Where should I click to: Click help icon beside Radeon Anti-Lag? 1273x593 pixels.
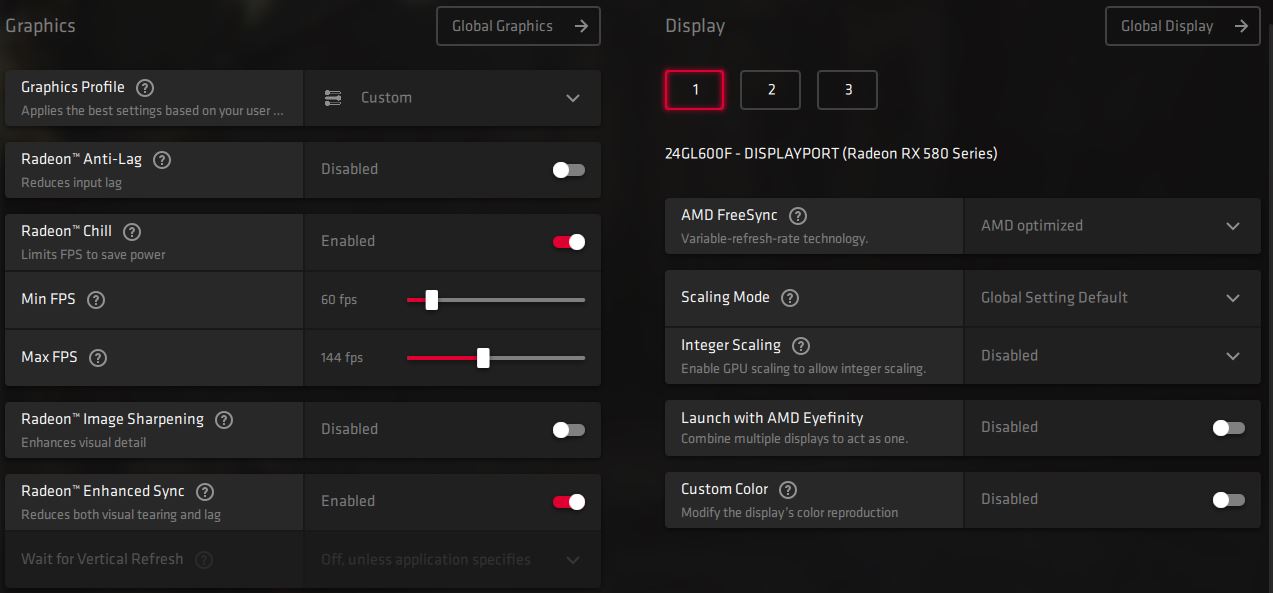162,160
